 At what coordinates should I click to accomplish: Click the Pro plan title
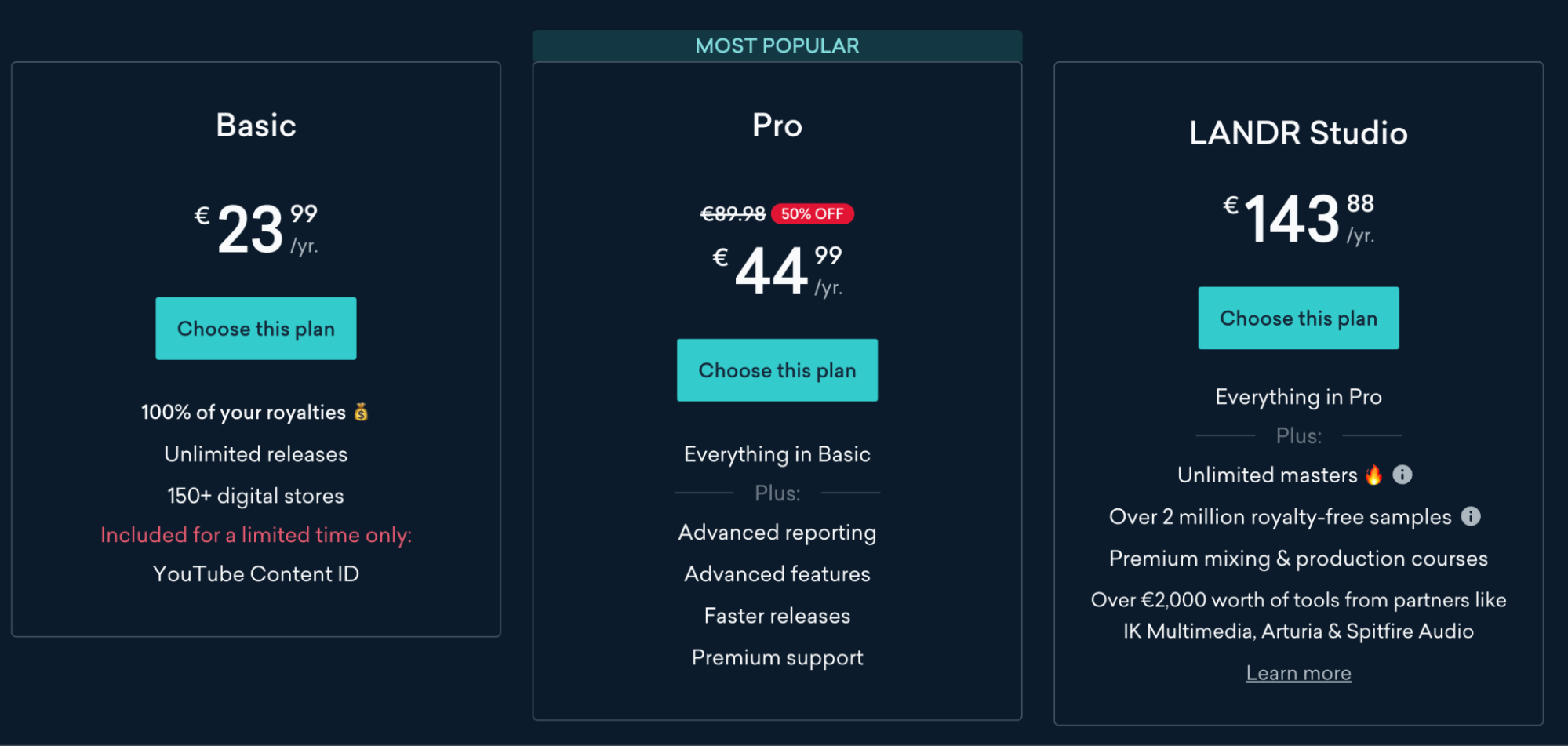point(777,125)
